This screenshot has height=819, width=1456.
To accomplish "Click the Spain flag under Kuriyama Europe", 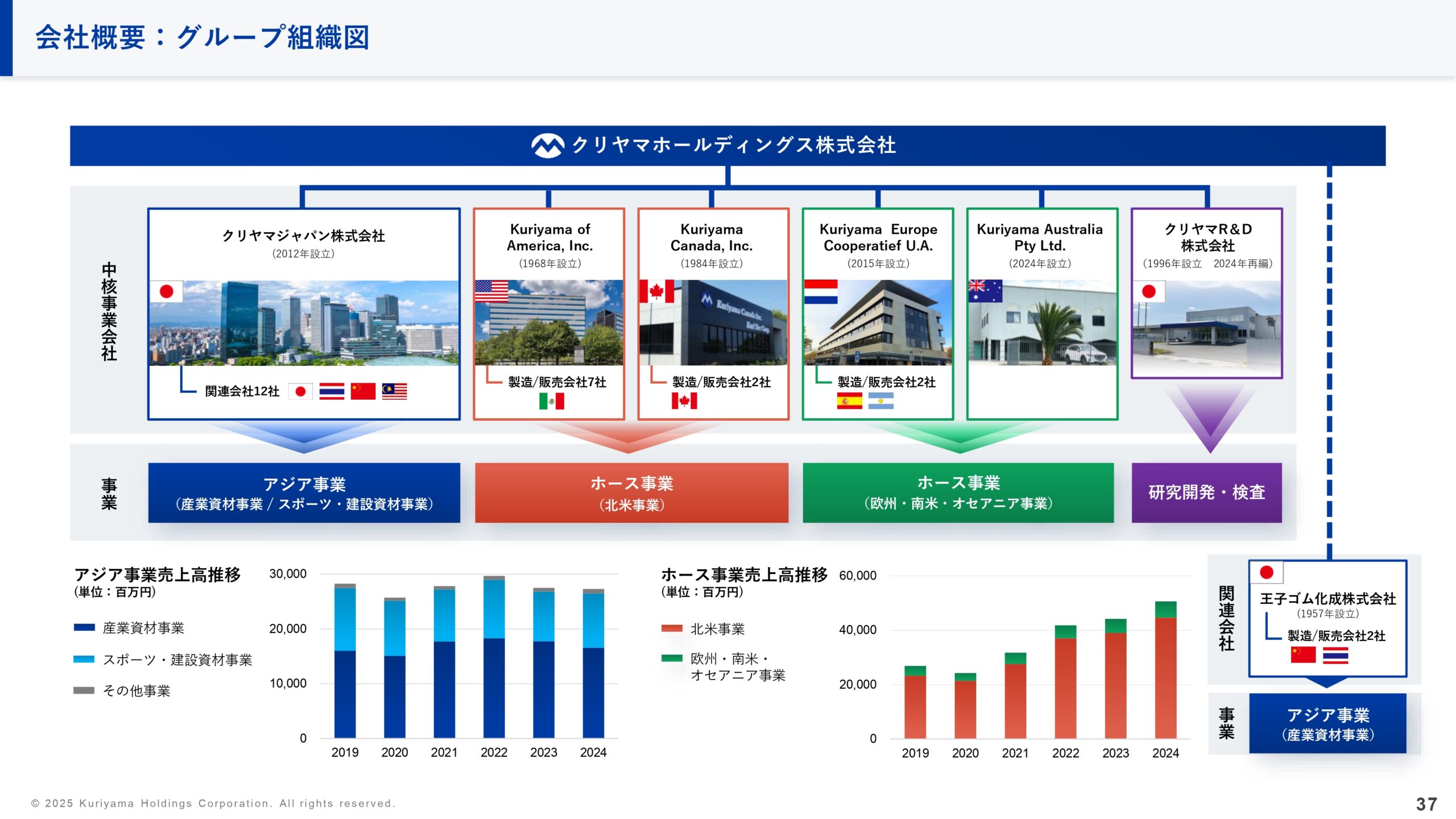I will [849, 401].
